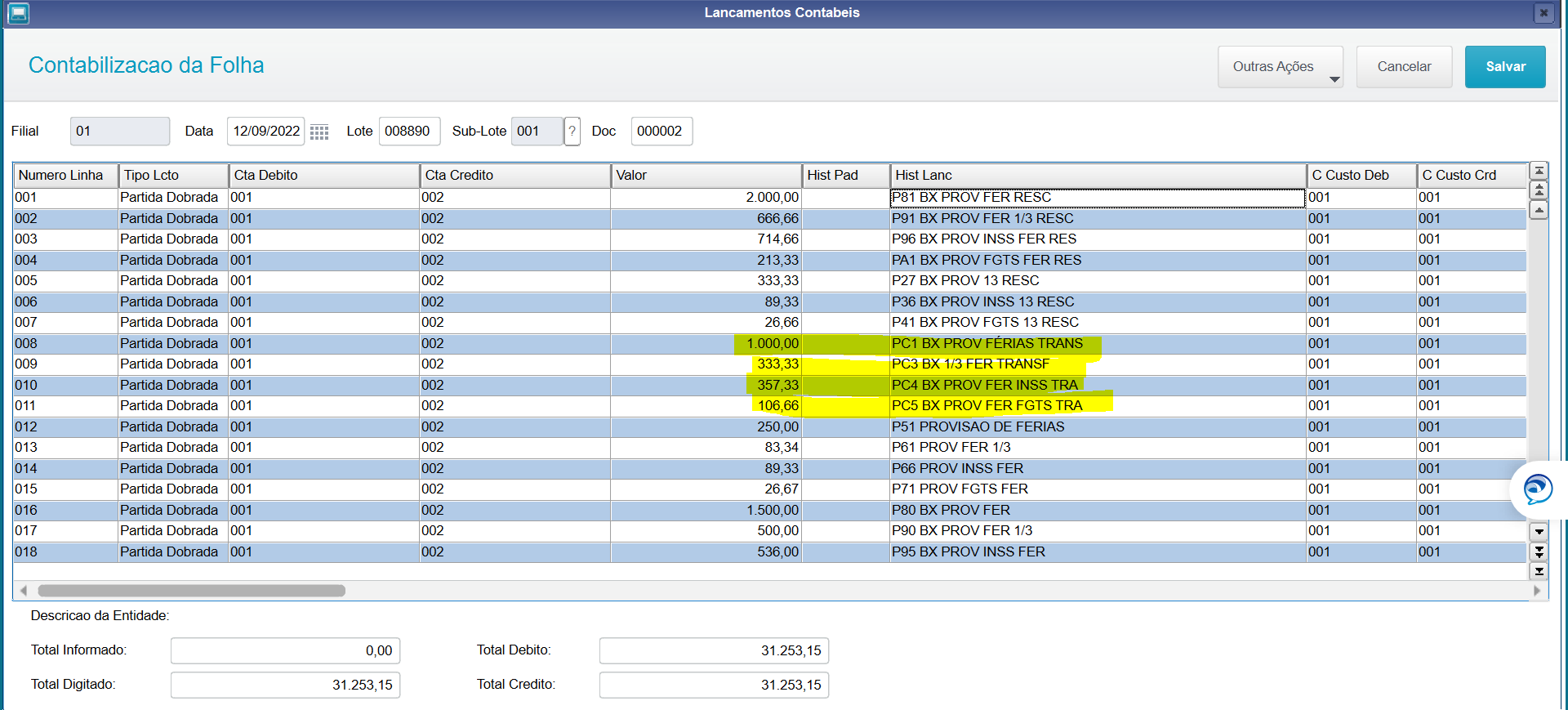The image size is (1568, 710).
Task: Click the Lote field 008890
Action: coord(409,131)
